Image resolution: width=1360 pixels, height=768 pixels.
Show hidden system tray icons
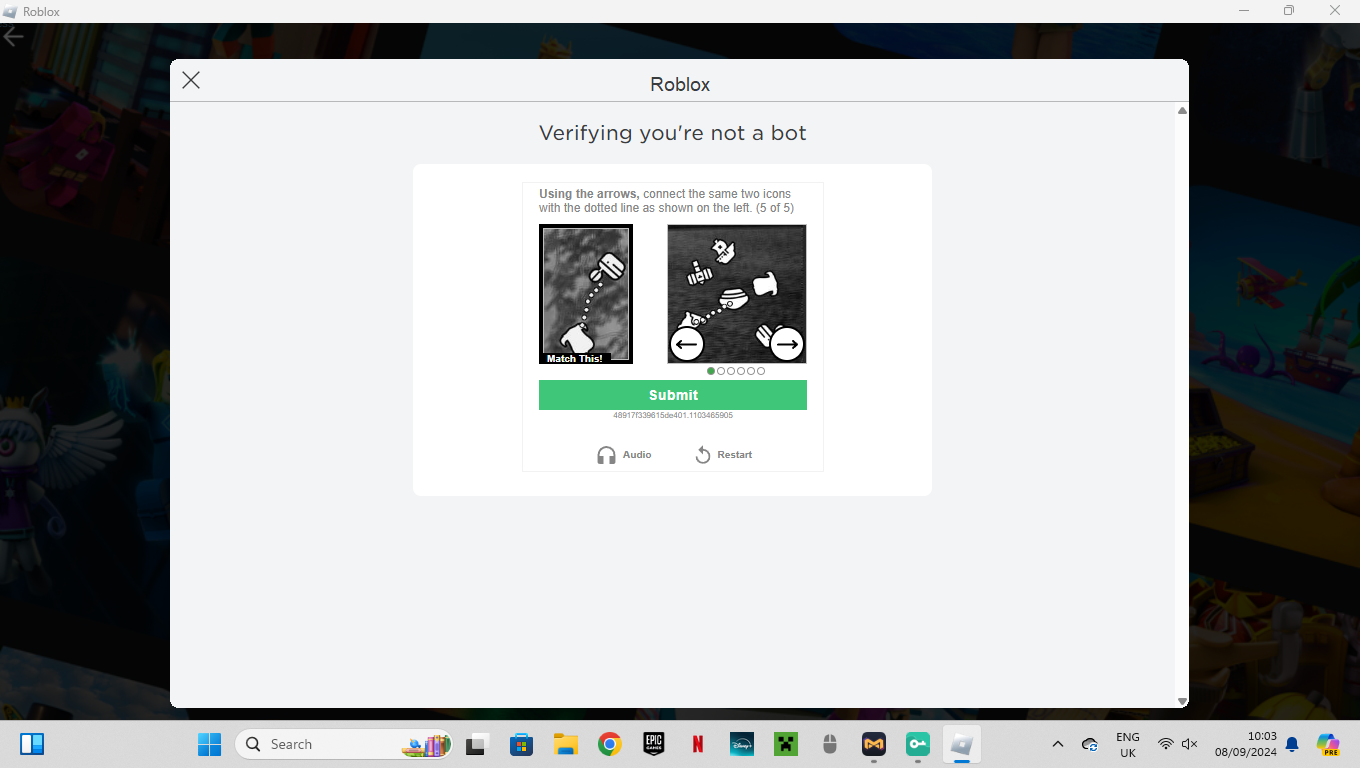(x=1057, y=744)
